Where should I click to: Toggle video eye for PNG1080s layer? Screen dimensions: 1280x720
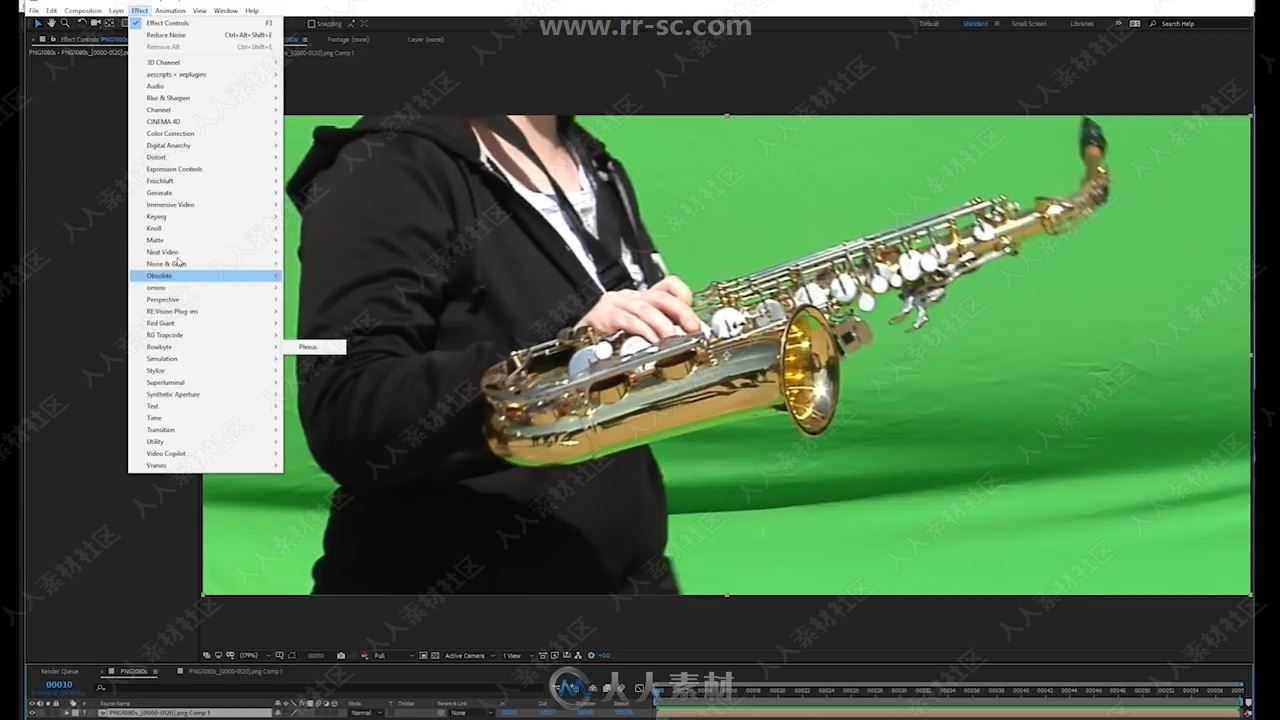32,713
